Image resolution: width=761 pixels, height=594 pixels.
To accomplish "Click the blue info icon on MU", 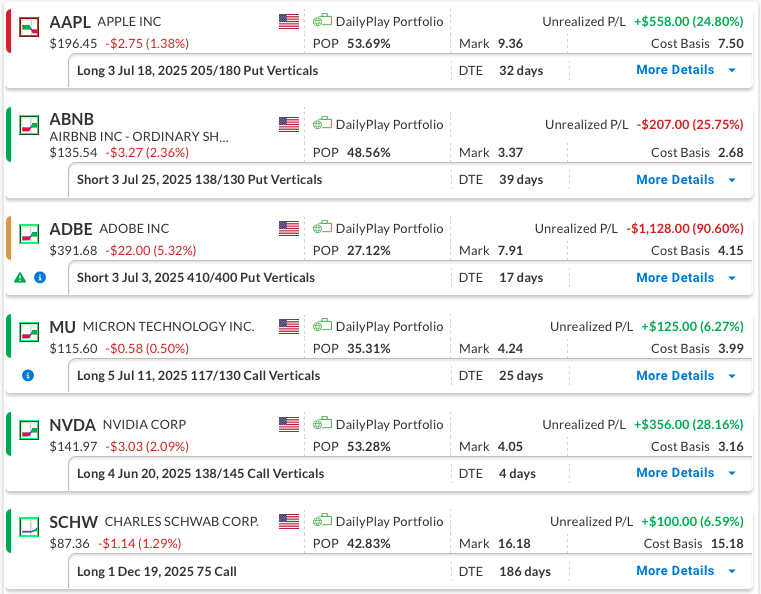I will pos(28,376).
